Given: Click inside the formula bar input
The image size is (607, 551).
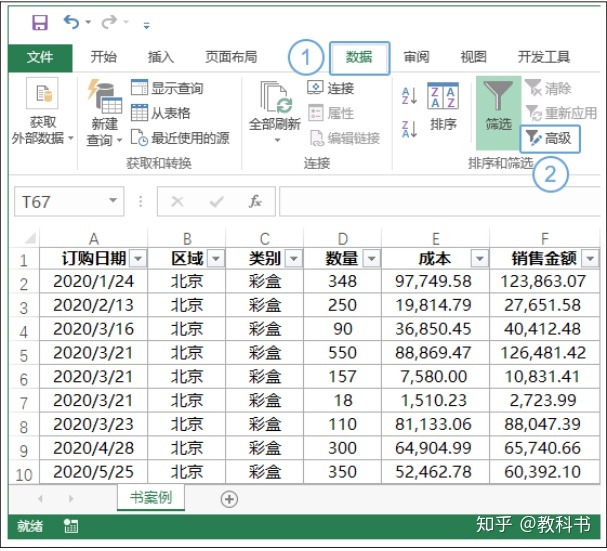Looking at the screenshot, I should click(x=440, y=201).
